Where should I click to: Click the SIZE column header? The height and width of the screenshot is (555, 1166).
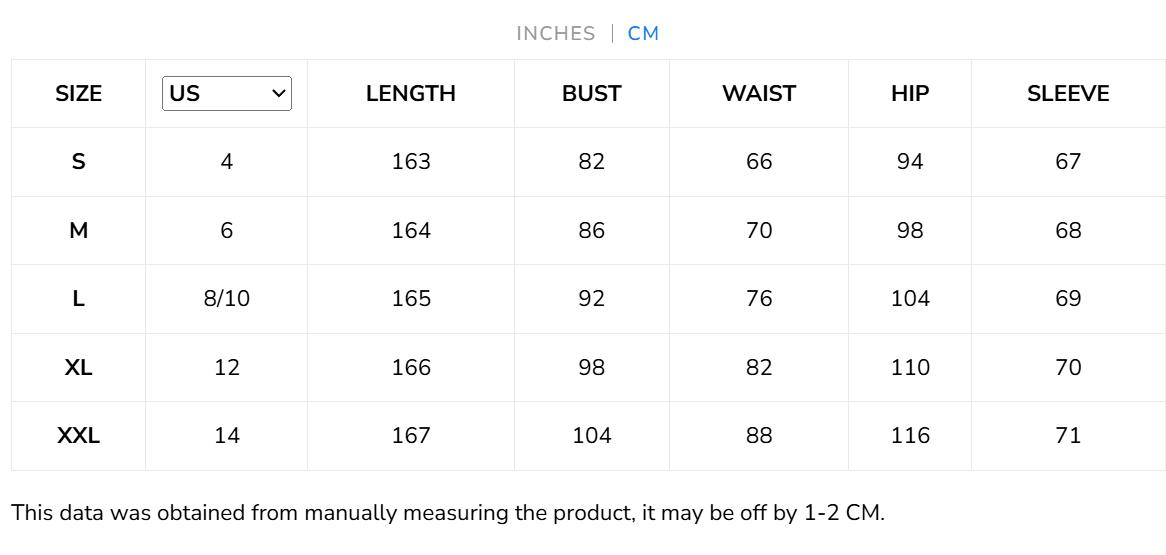tap(78, 94)
